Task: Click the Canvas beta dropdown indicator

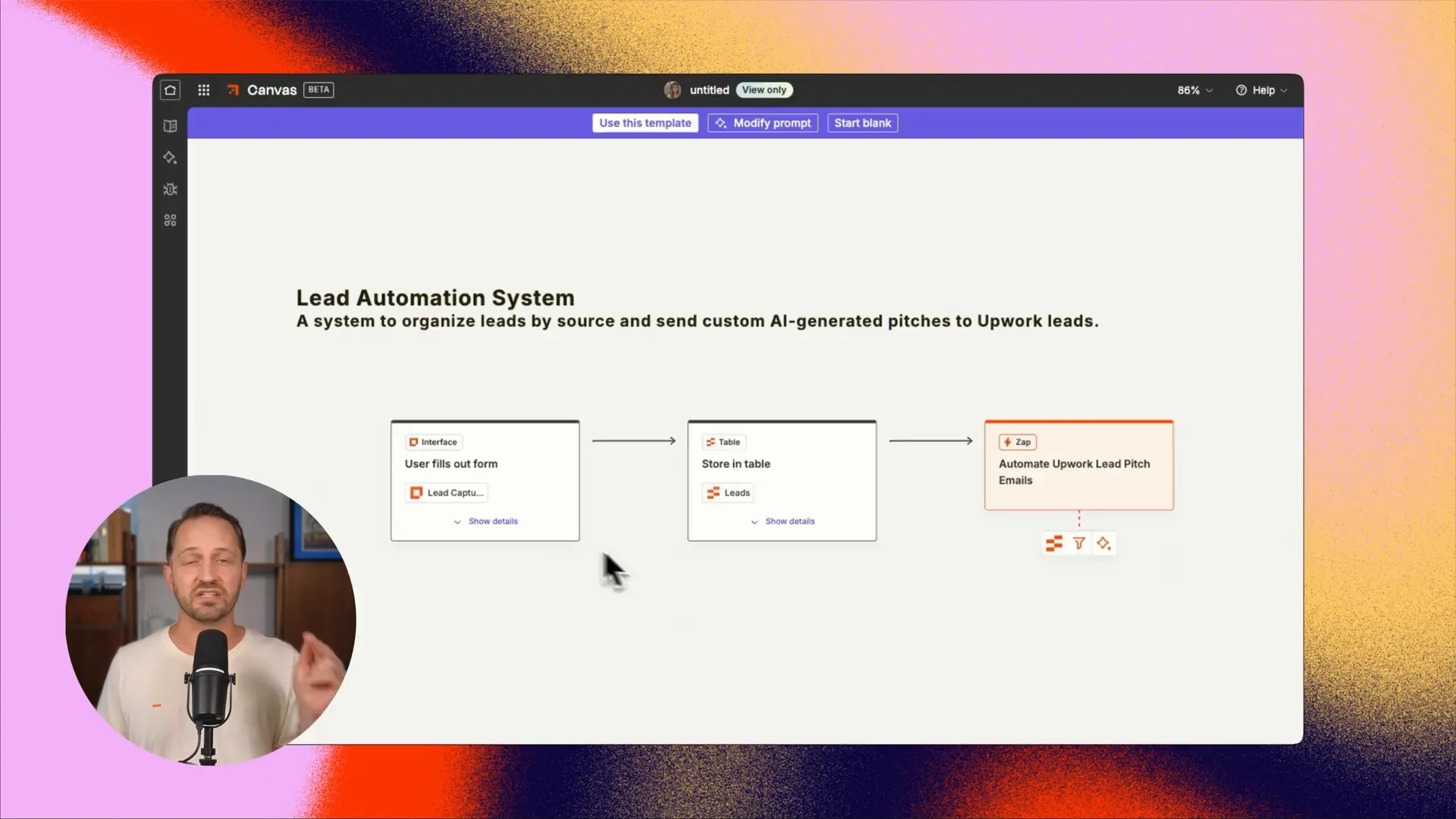Action: click(319, 90)
